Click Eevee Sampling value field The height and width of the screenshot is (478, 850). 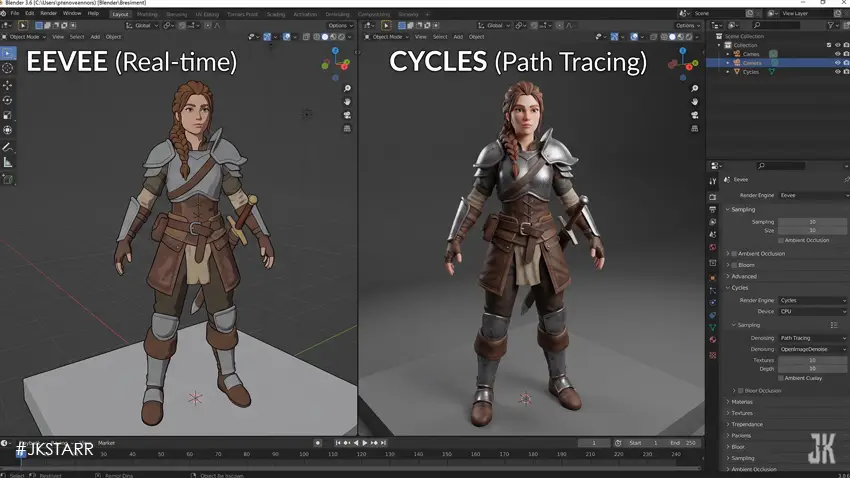[x=813, y=222]
